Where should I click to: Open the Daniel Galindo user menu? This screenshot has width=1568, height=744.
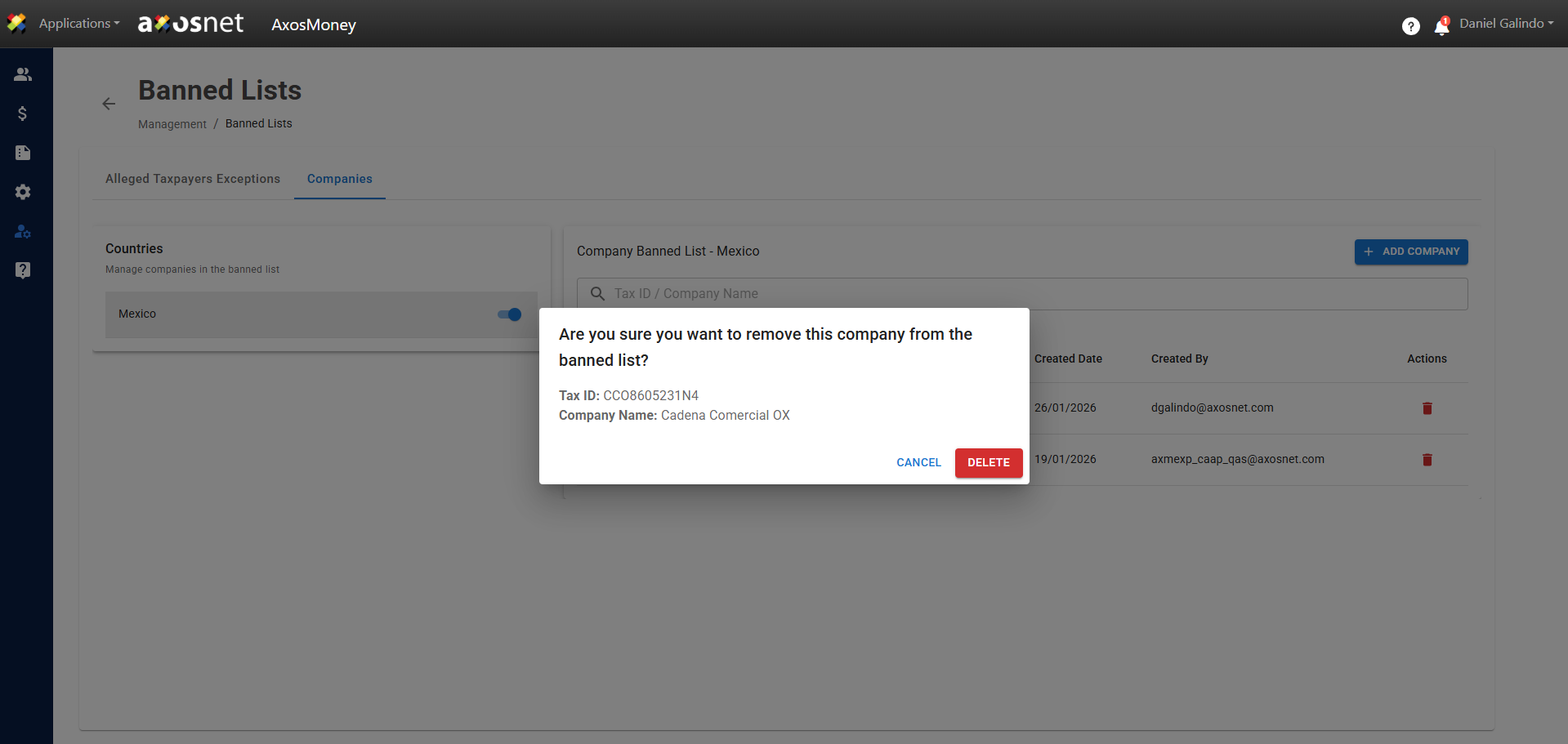pos(1506,24)
